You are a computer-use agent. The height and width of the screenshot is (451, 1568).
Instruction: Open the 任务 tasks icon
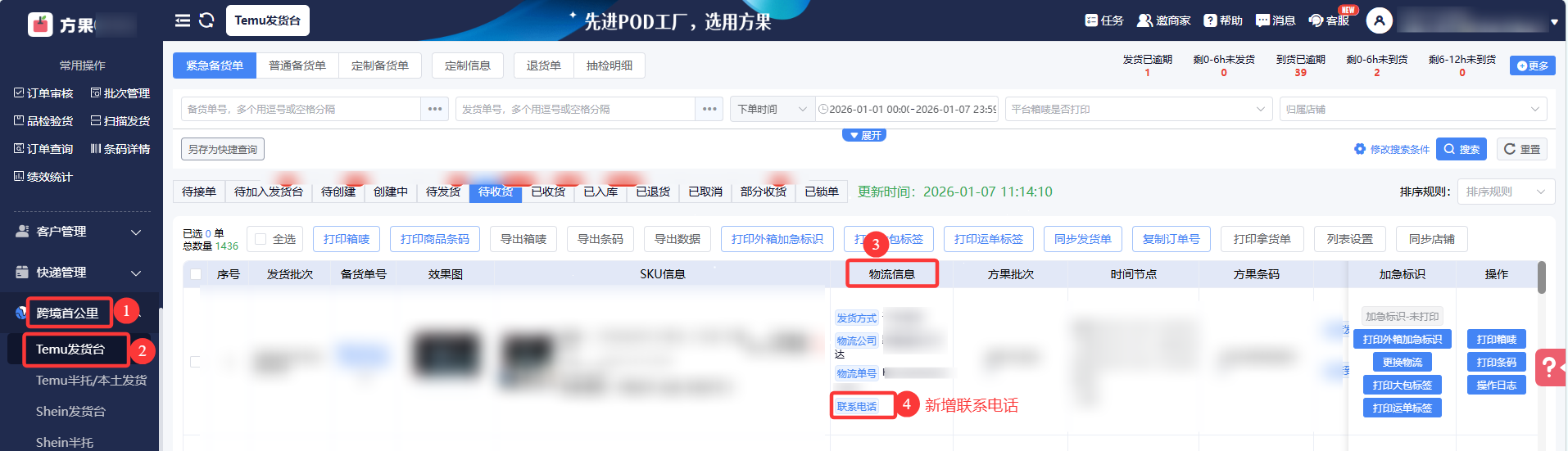1103,20
